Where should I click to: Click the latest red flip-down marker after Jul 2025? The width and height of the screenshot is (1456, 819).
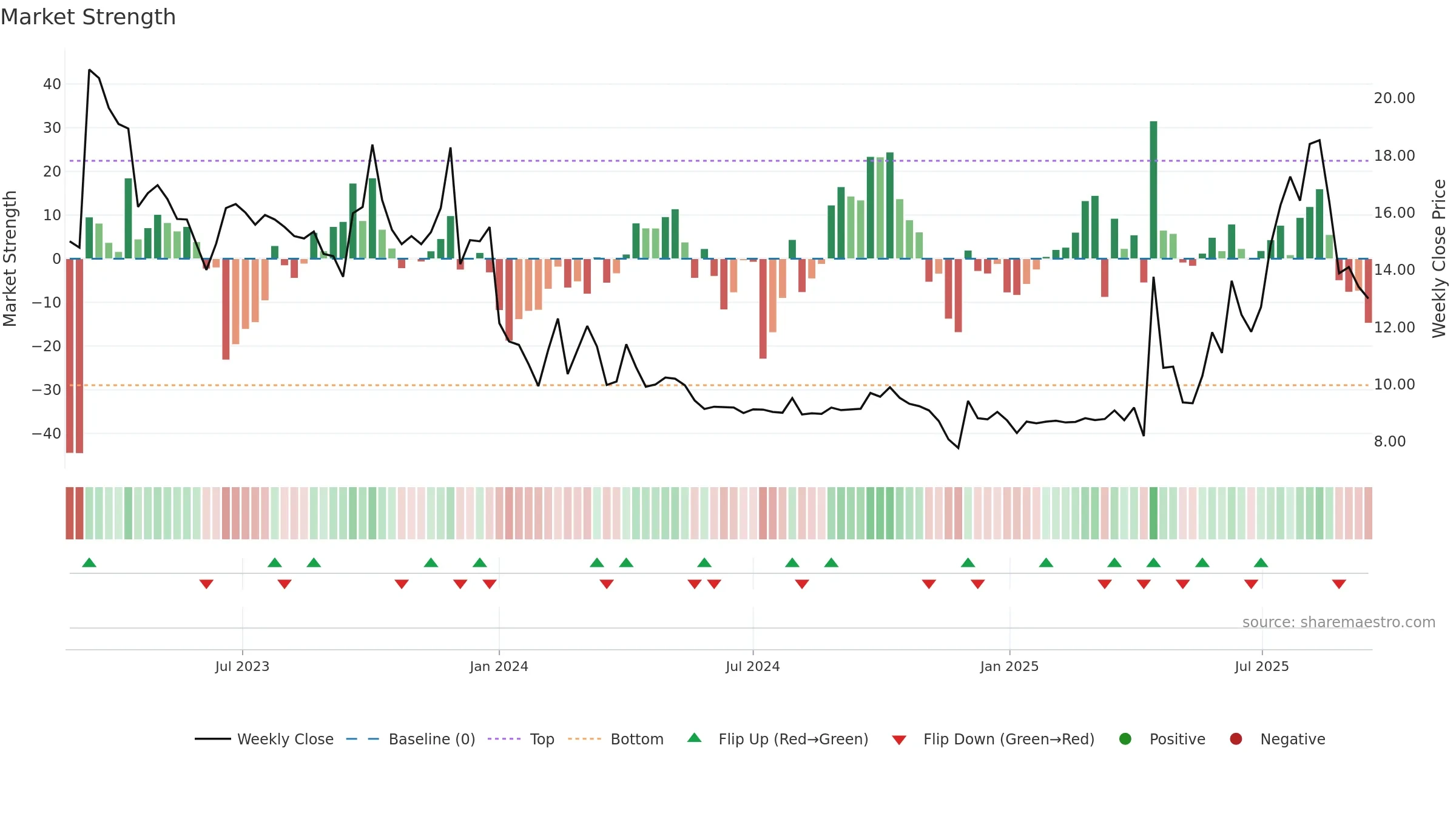click(x=1339, y=584)
